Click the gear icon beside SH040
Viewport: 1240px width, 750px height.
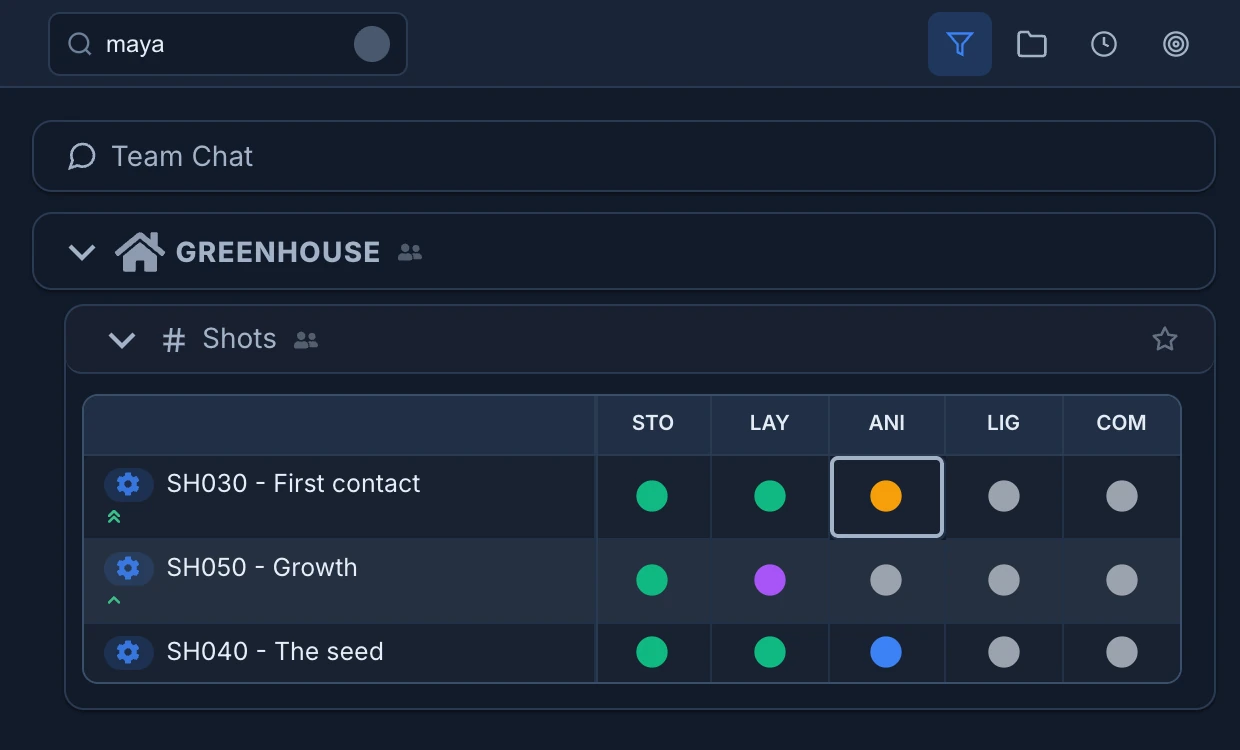coord(128,653)
